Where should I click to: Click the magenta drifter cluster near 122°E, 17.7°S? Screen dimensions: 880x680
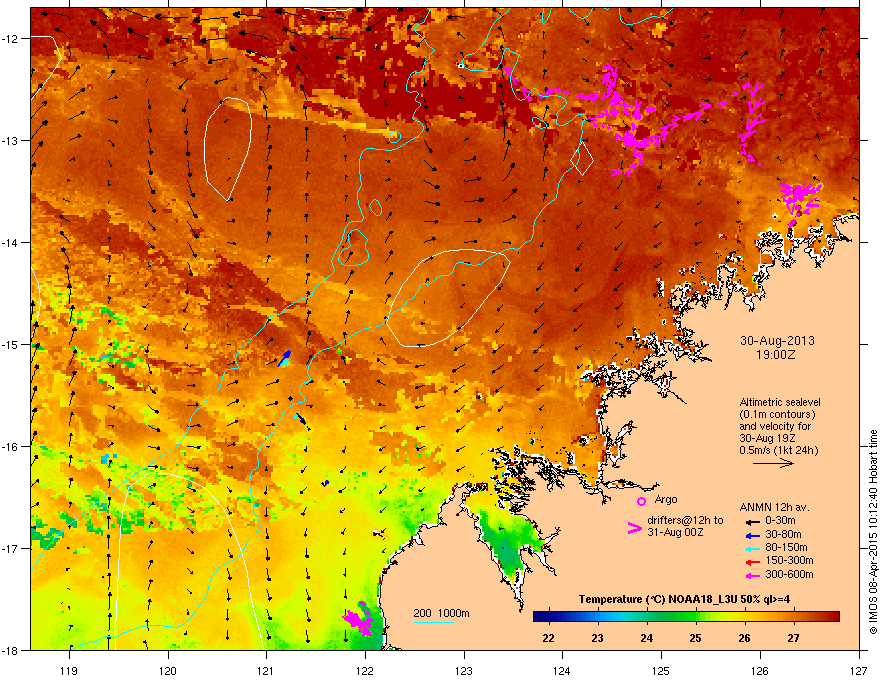click(358, 619)
